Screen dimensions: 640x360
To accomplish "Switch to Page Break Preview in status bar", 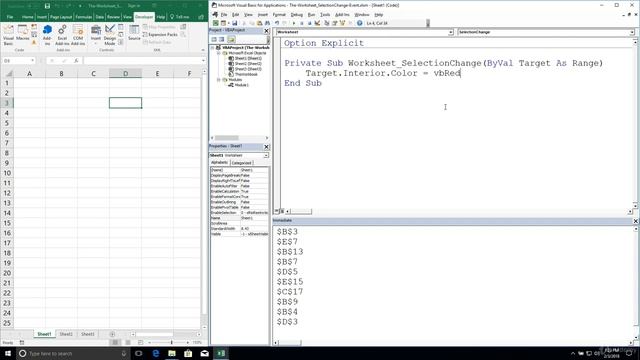I will tap(140, 342).
